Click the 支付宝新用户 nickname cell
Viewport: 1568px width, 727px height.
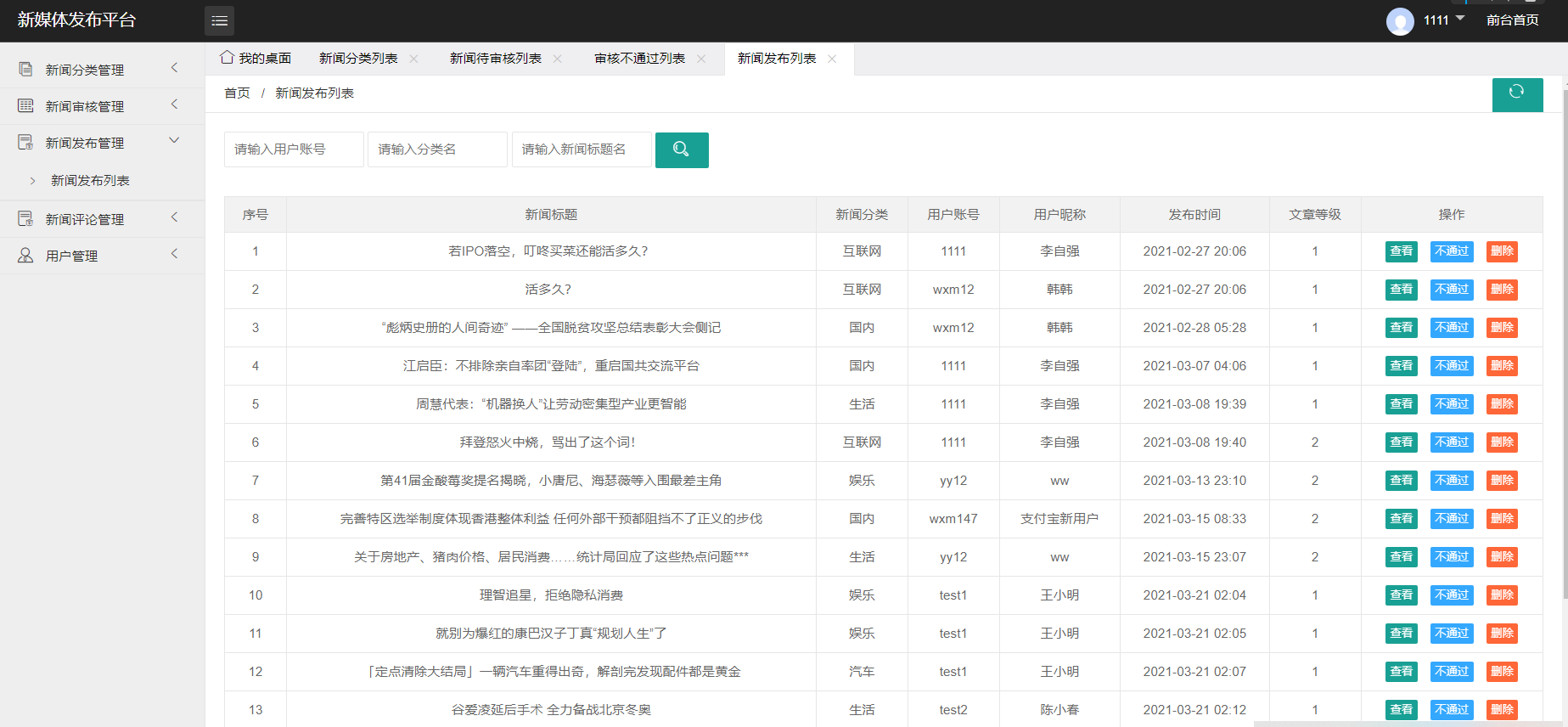click(x=1059, y=519)
